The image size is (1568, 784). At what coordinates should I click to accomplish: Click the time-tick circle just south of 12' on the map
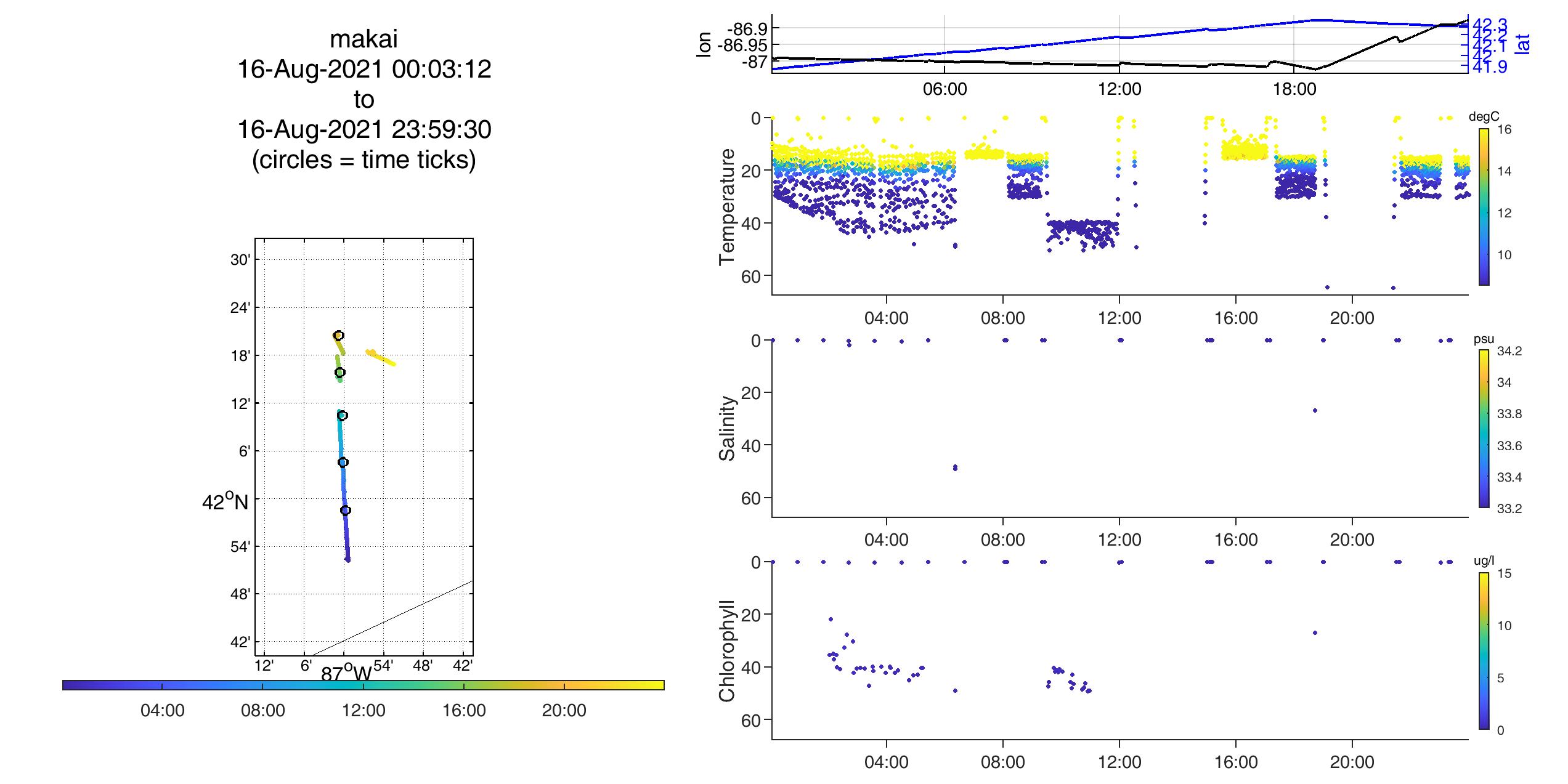(x=342, y=416)
